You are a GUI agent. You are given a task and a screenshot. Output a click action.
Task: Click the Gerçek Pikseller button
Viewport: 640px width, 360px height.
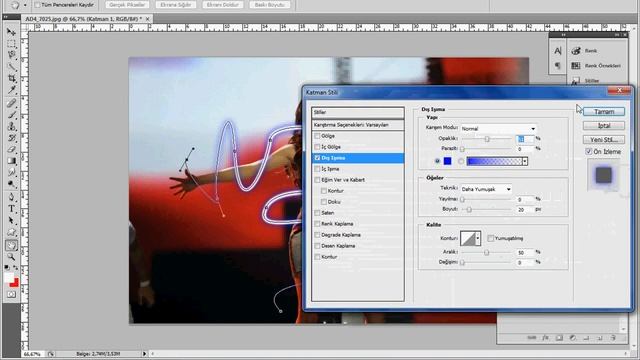127,5
